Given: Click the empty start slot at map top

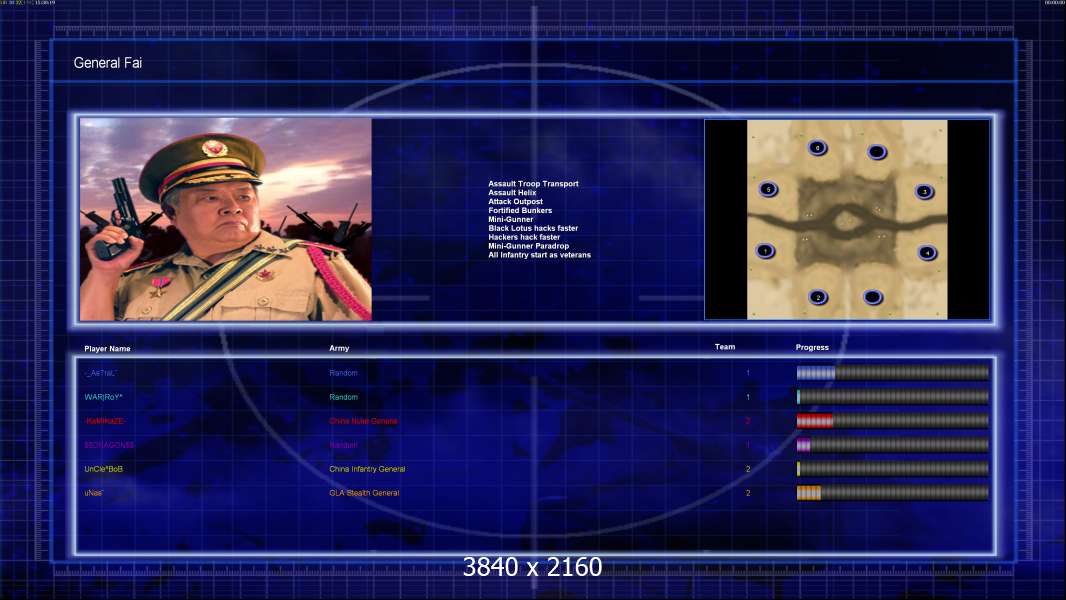Looking at the screenshot, I should pos(877,152).
